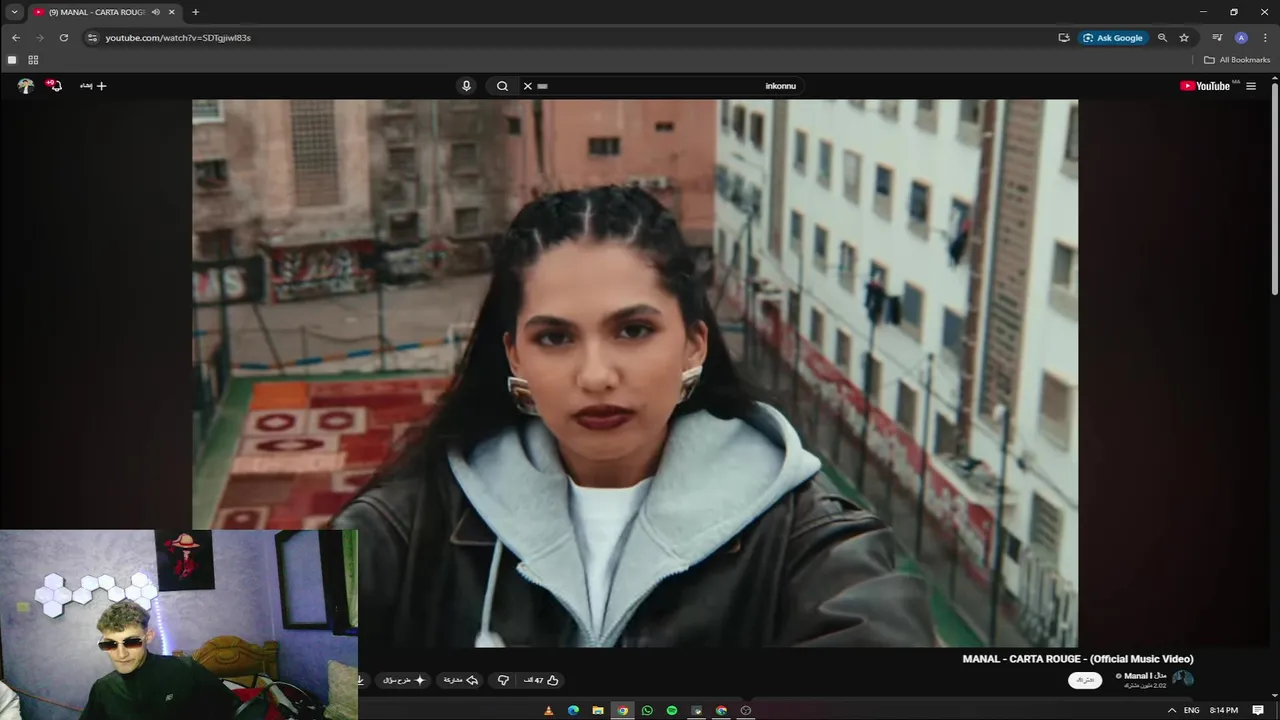Open the apps grid in bookmarks bar
Image resolution: width=1280 pixels, height=720 pixels.
click(x=33, y=60)
